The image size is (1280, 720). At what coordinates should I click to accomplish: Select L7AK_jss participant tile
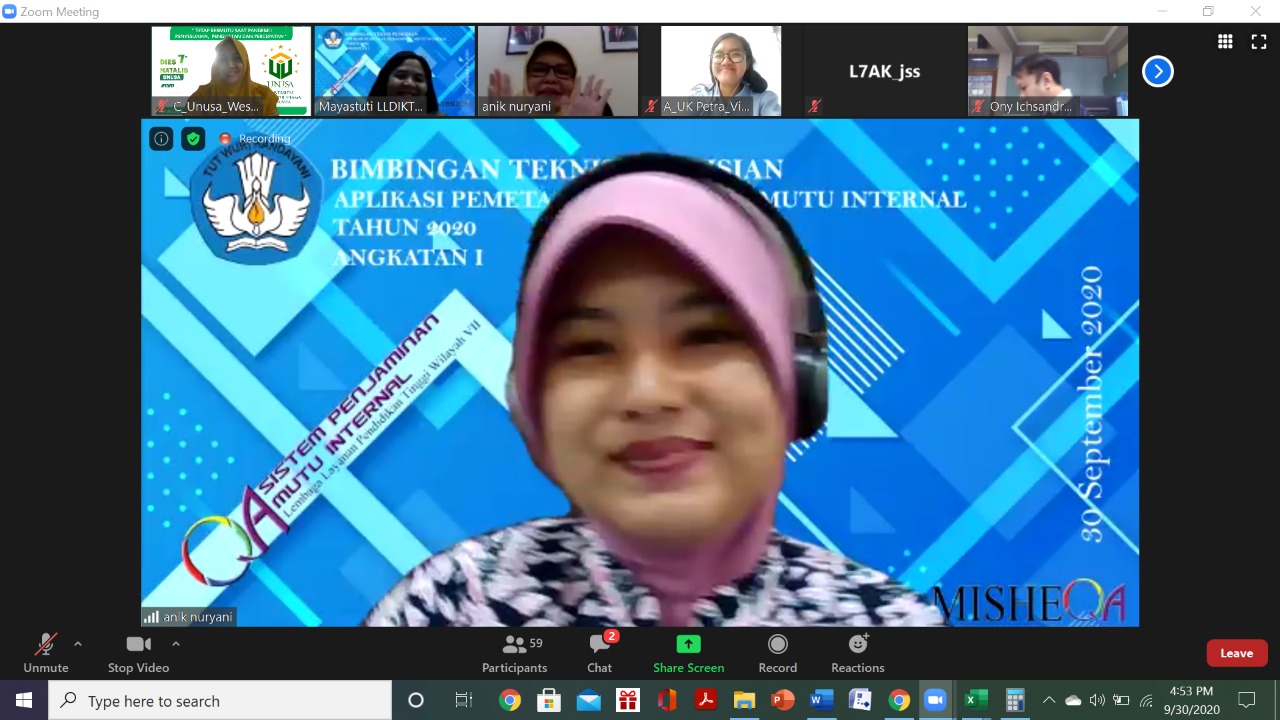[x=885, y=71]
